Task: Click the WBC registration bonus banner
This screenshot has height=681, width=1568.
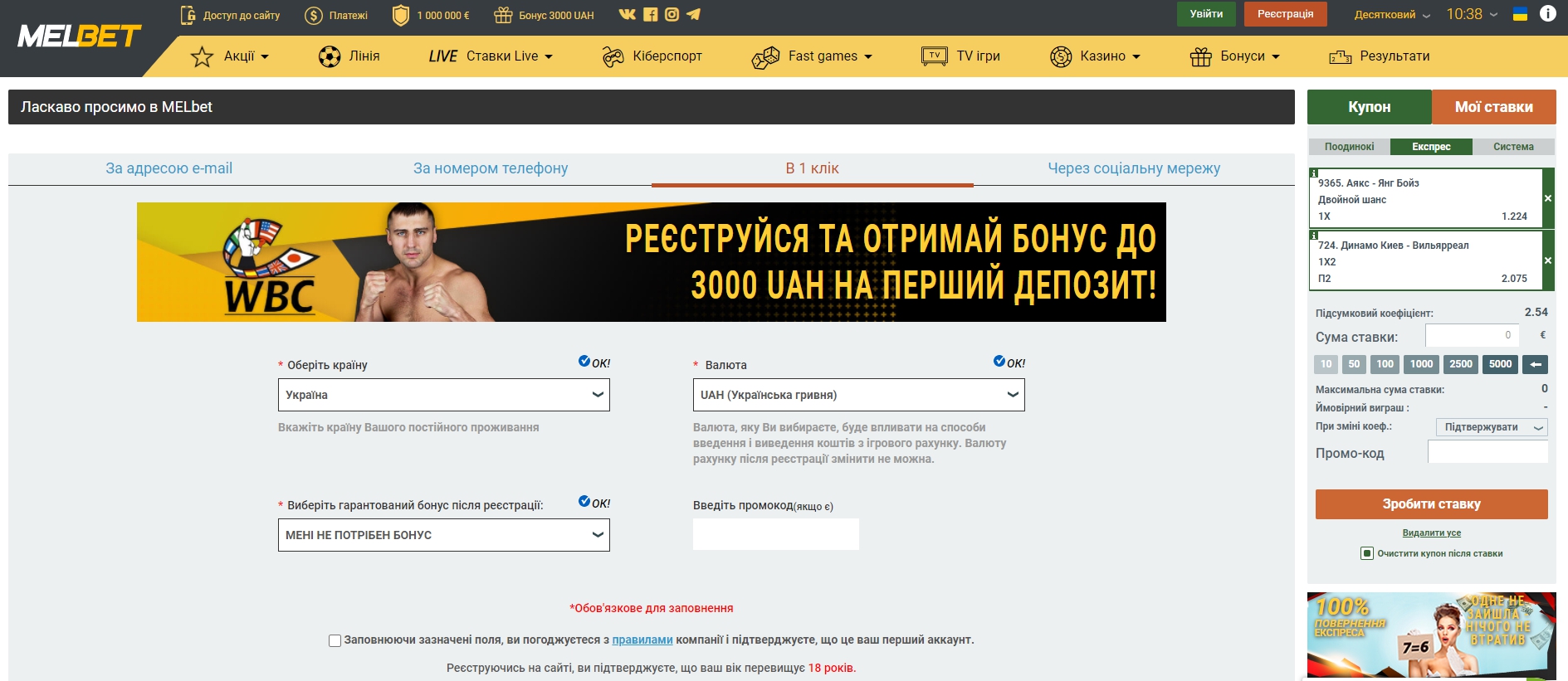Action: coord(652,262)
